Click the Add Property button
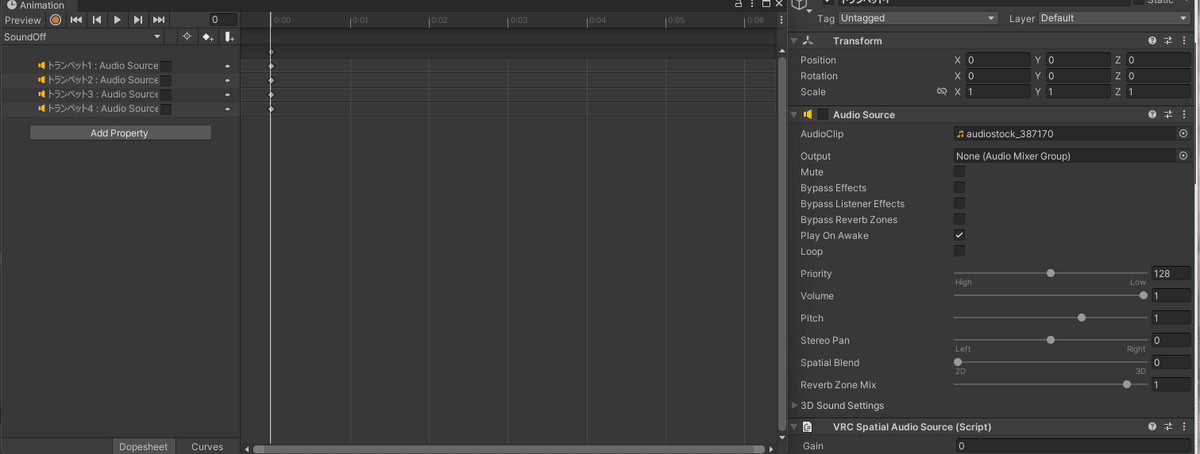The image size is (1200, 454). pos(120,133)
